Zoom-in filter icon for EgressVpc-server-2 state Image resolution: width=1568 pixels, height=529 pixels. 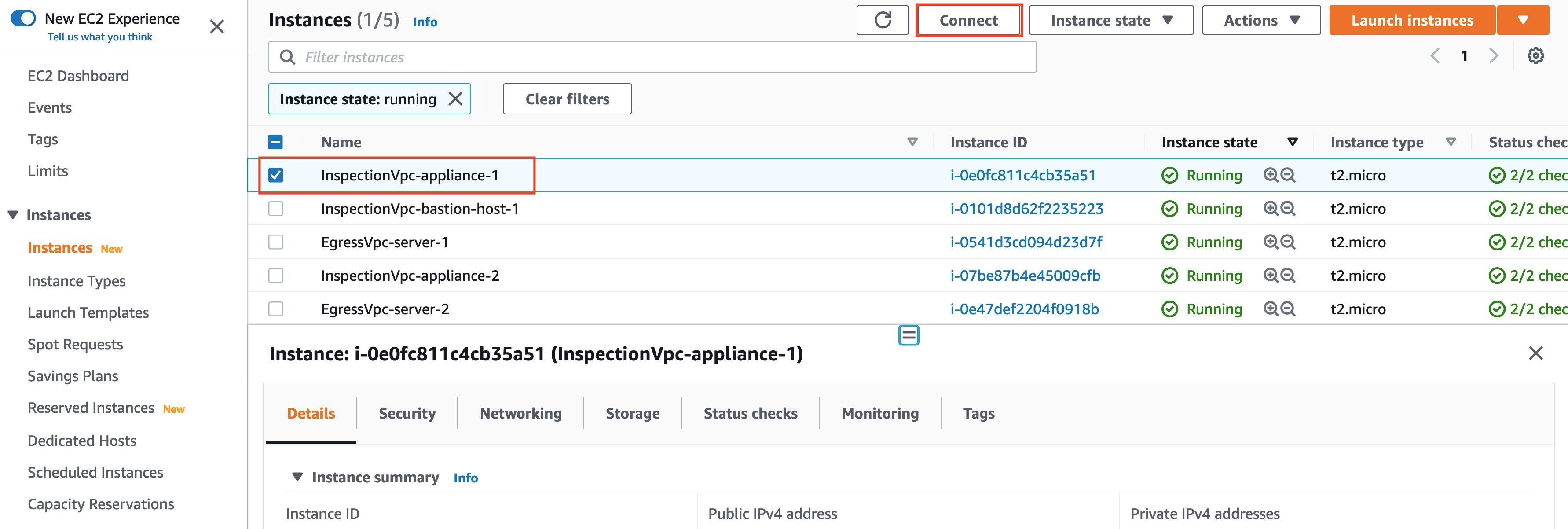[x=1270, y=309]
